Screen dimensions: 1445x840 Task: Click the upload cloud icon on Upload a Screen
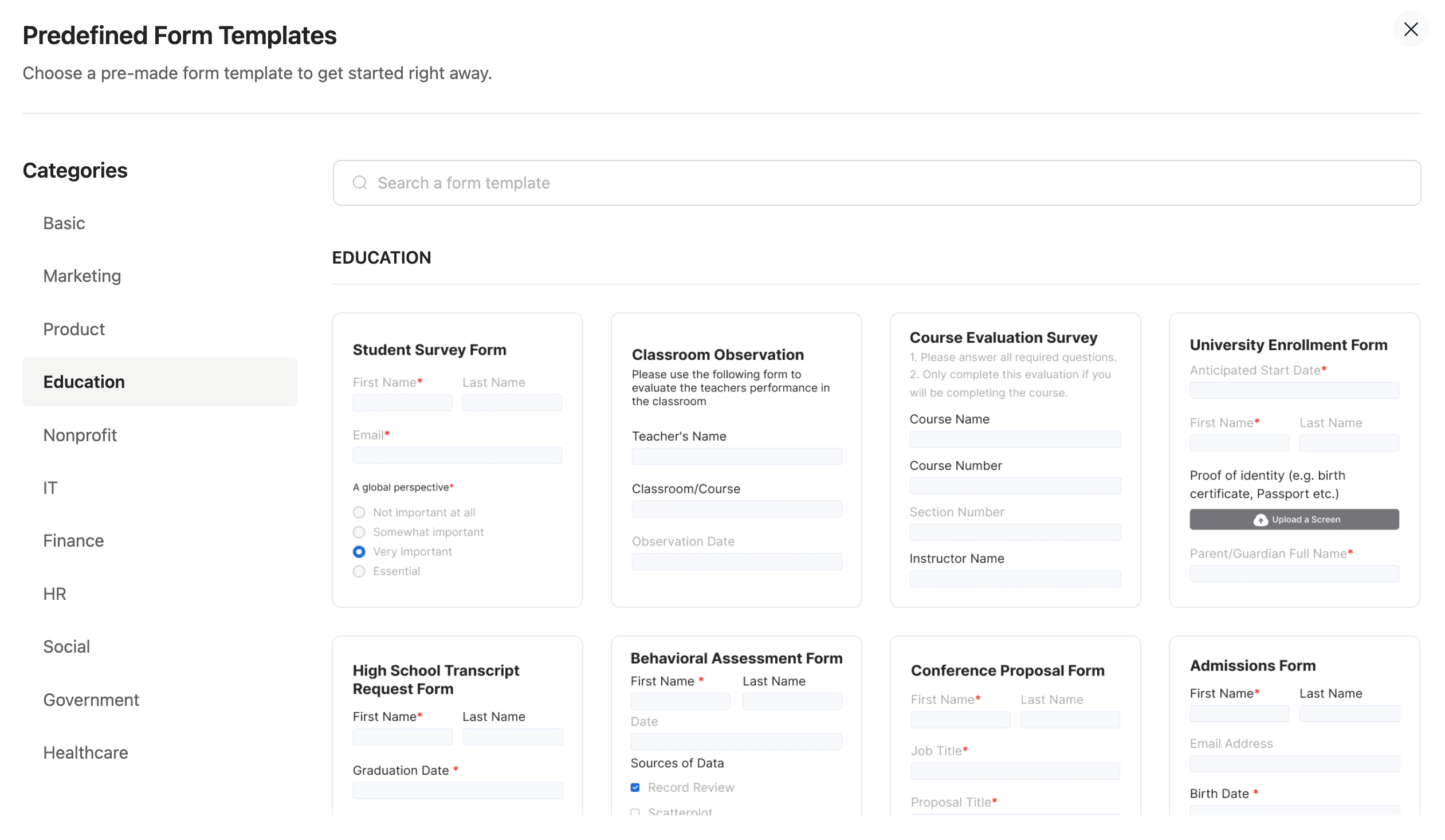1260,520
